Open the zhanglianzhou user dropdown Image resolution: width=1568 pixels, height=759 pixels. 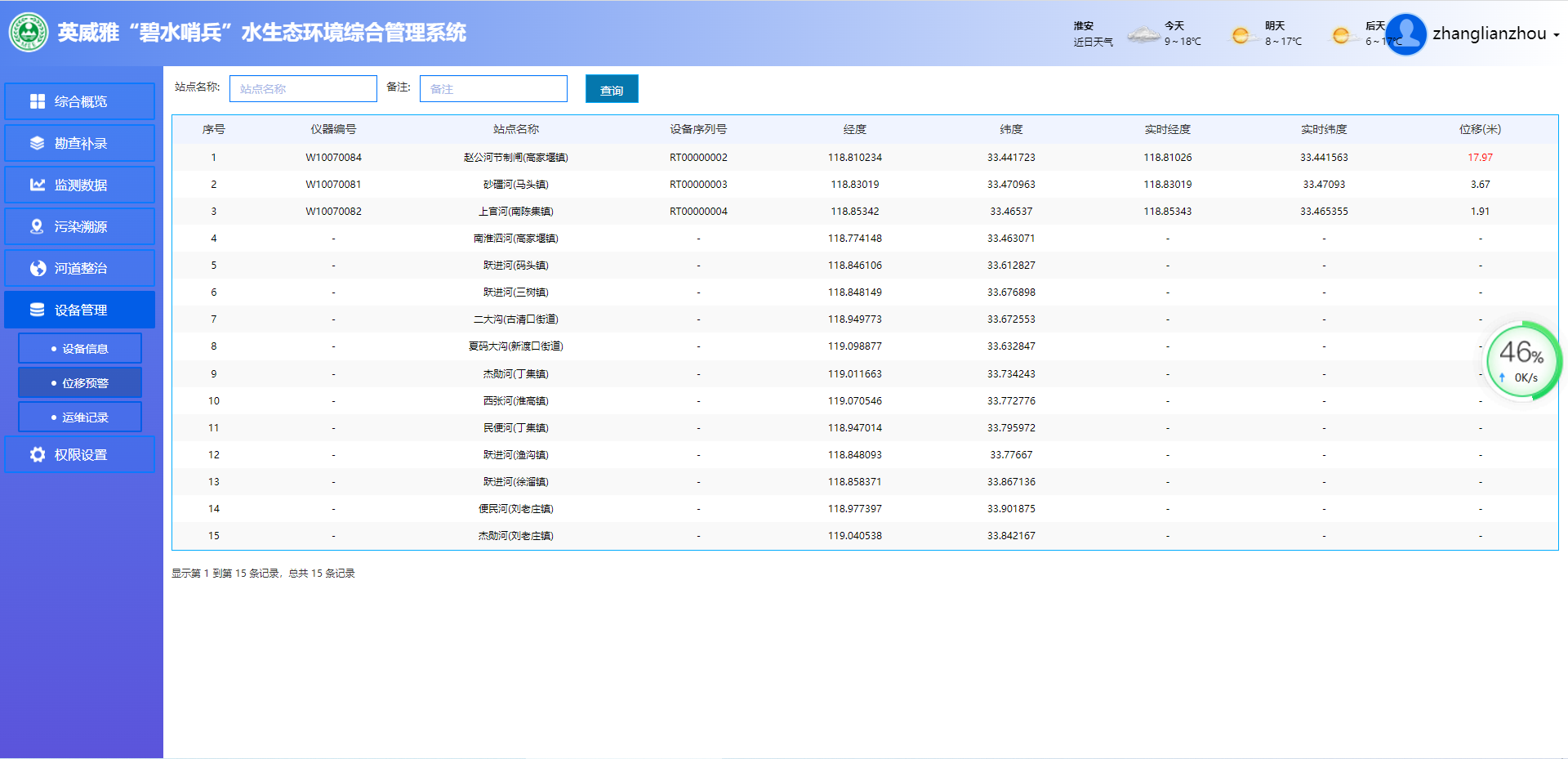pyautogui.click(x=1495, y=34)
